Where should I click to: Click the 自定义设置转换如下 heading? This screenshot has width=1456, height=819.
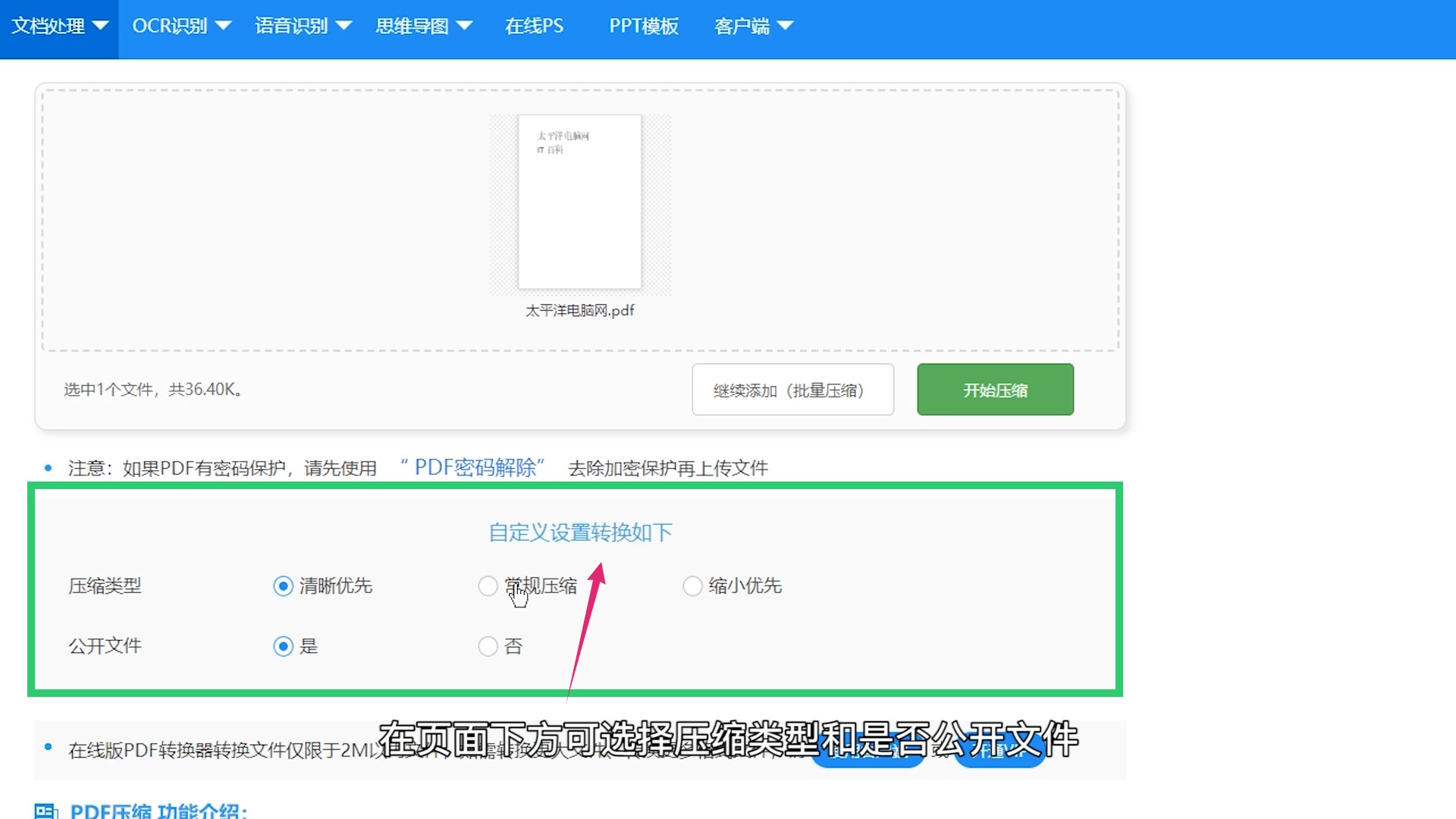[580, 532]
